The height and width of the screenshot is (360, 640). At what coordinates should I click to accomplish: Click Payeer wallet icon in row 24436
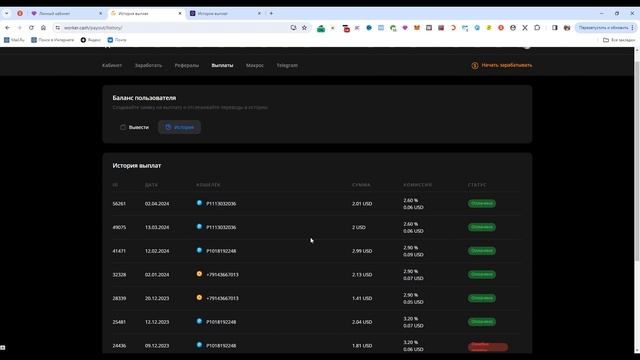(199, 345)
